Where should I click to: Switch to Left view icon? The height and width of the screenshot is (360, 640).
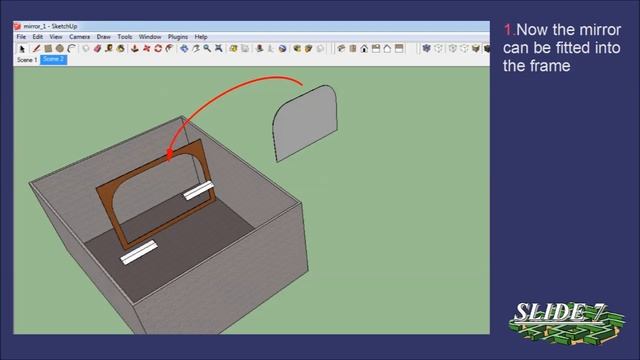pos(399,49)
